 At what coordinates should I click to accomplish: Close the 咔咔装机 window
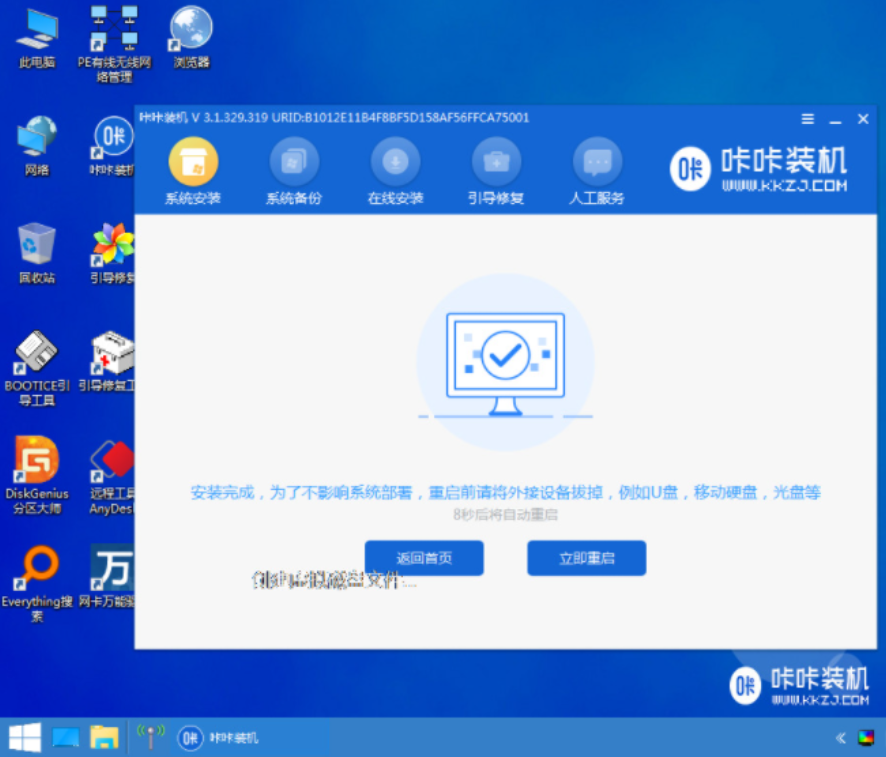(863, 119)
